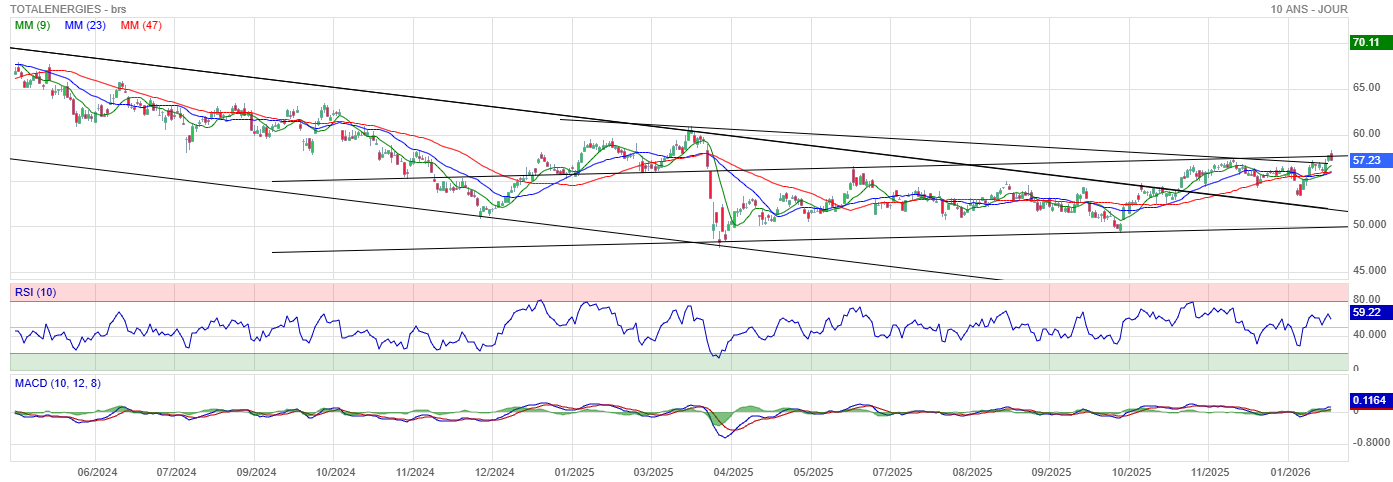Click the 07/2024 date axis label
1393x482 pixels.
click(x=174, y=471)
